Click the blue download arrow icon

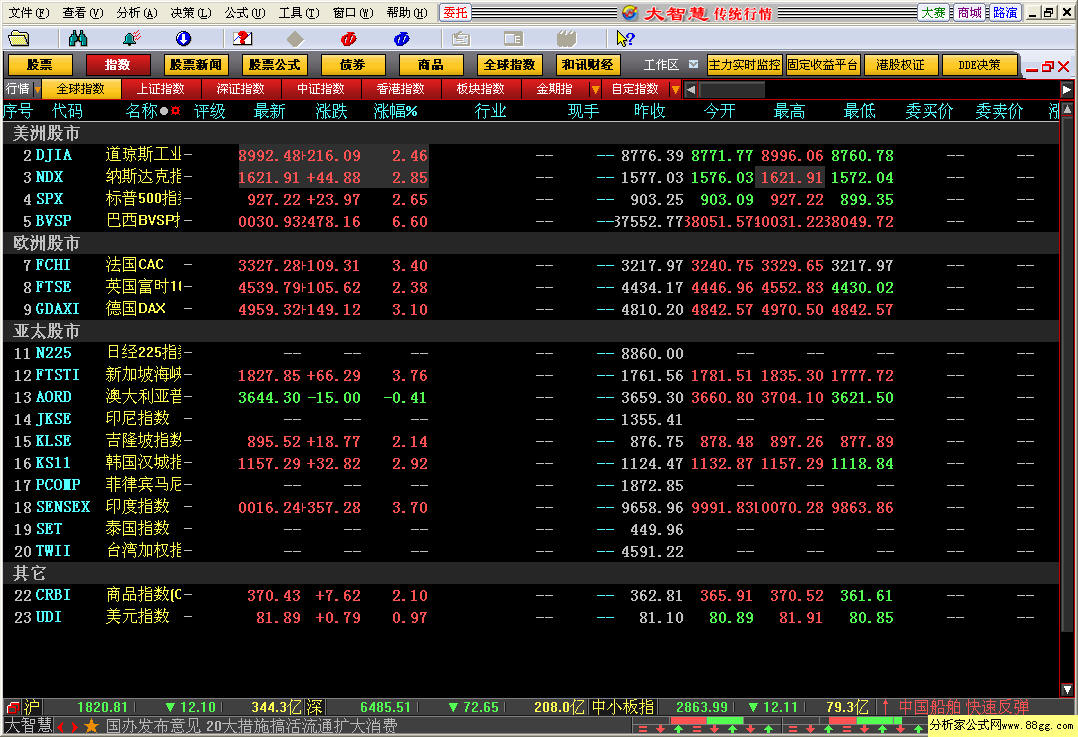point(184,38)
